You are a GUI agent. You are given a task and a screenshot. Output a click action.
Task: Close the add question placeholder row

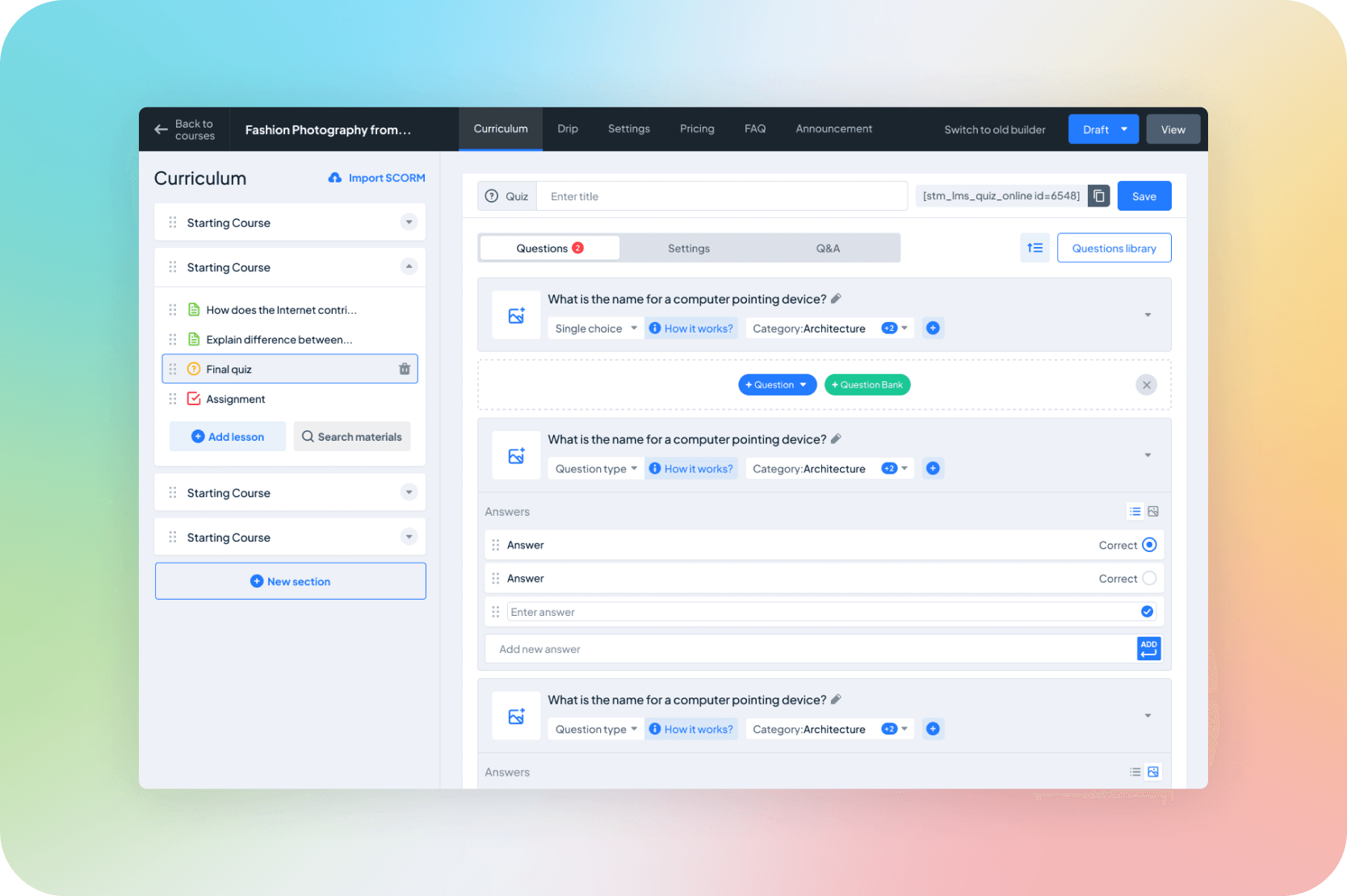pos(1146,385)
